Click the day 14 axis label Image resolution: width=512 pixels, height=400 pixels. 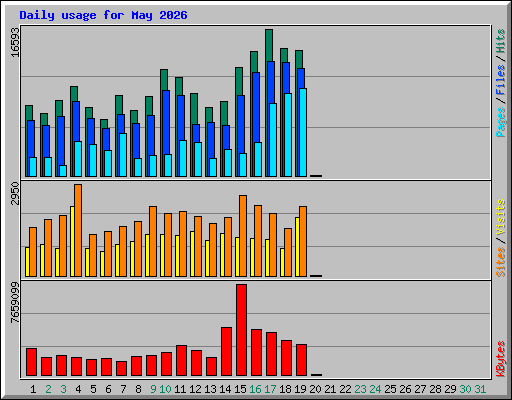225,389
